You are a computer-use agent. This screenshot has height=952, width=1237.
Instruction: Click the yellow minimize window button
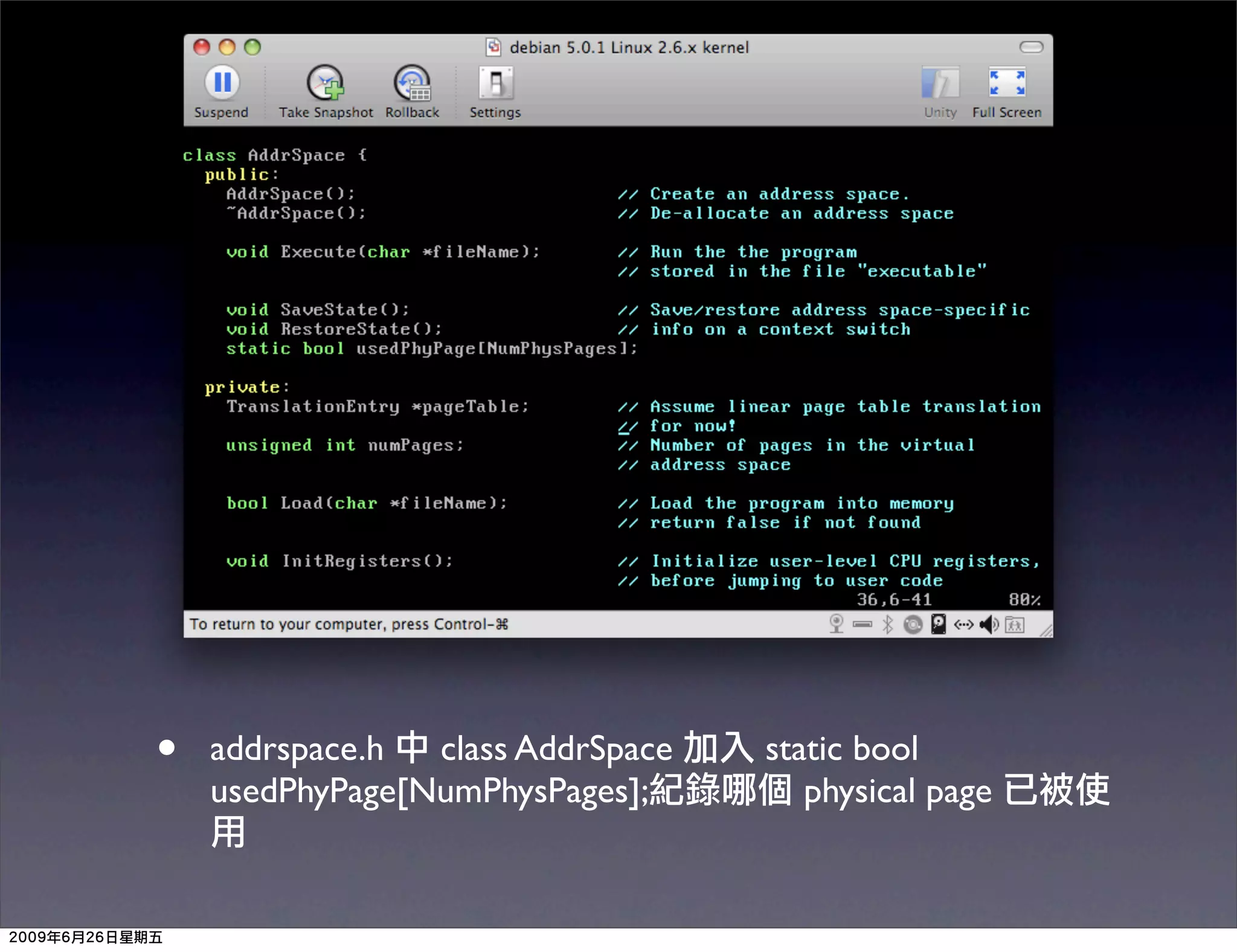pyautogui.click(x=227, y=47)
